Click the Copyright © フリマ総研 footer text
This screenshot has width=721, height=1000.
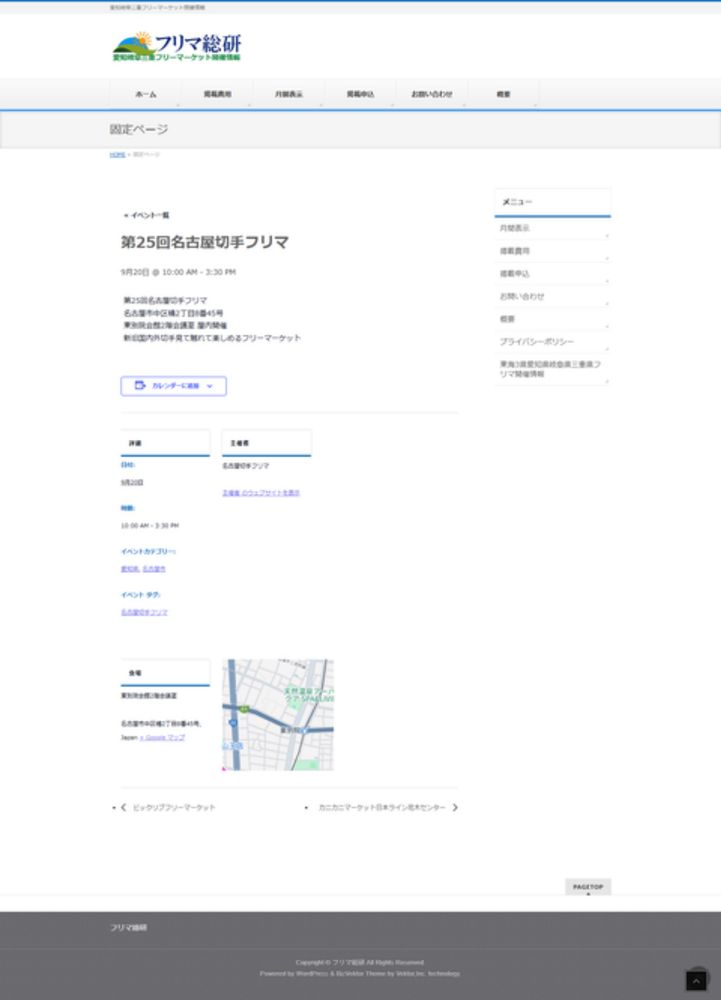point(360,962)
